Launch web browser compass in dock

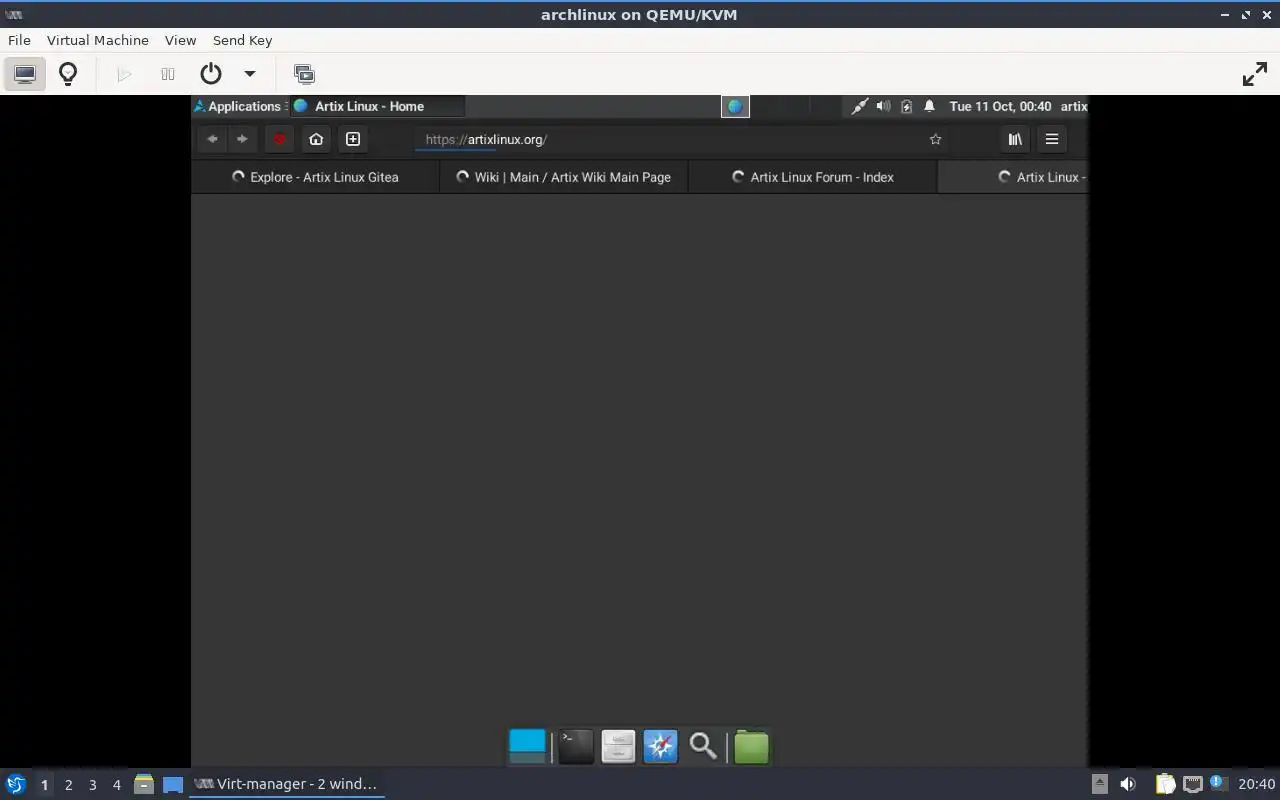(x=660, y=746)
